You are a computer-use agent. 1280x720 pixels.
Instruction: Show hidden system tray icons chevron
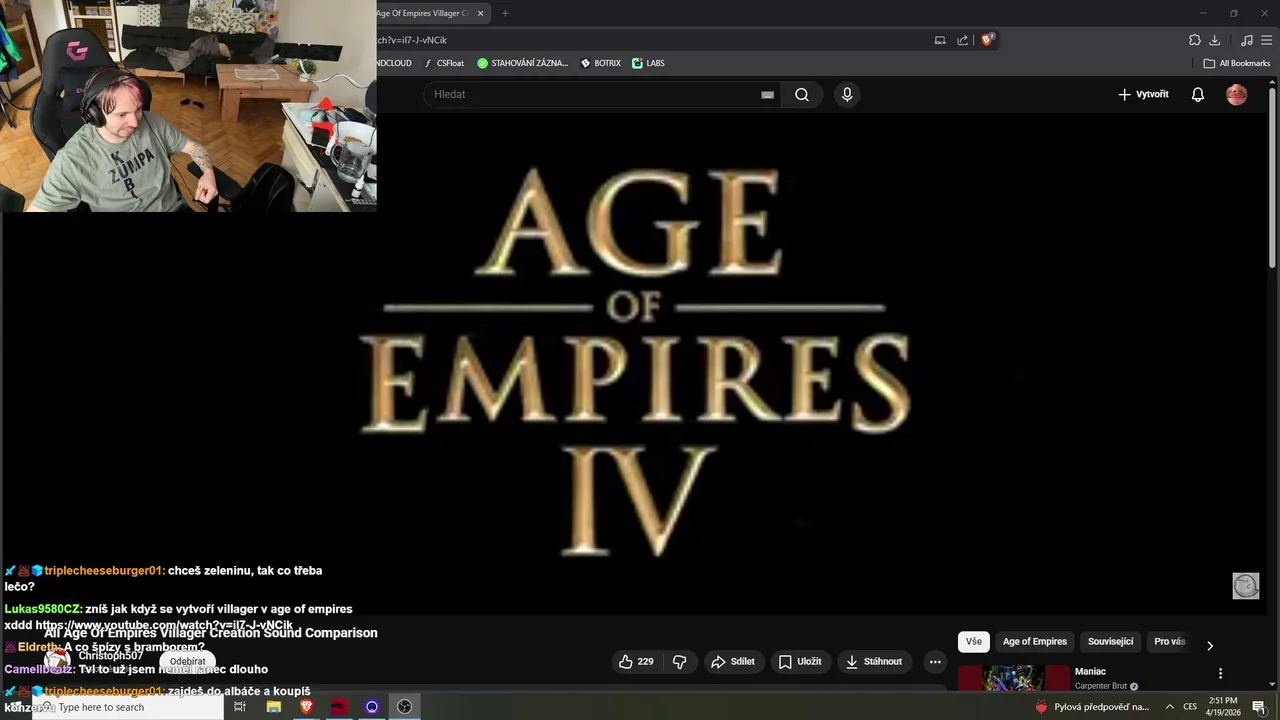(1169, 707)
